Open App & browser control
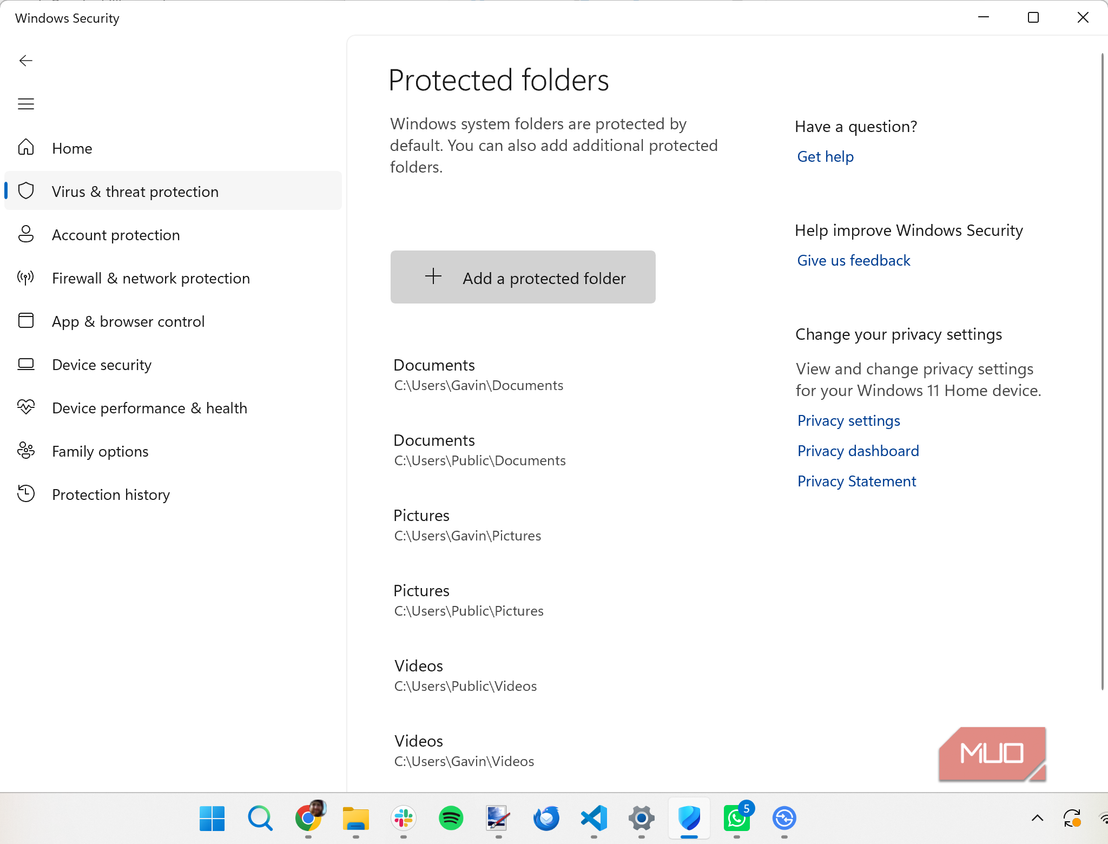Image resolution: width=1108 pixels, height=844 pixels. click(x=173, y=321)
